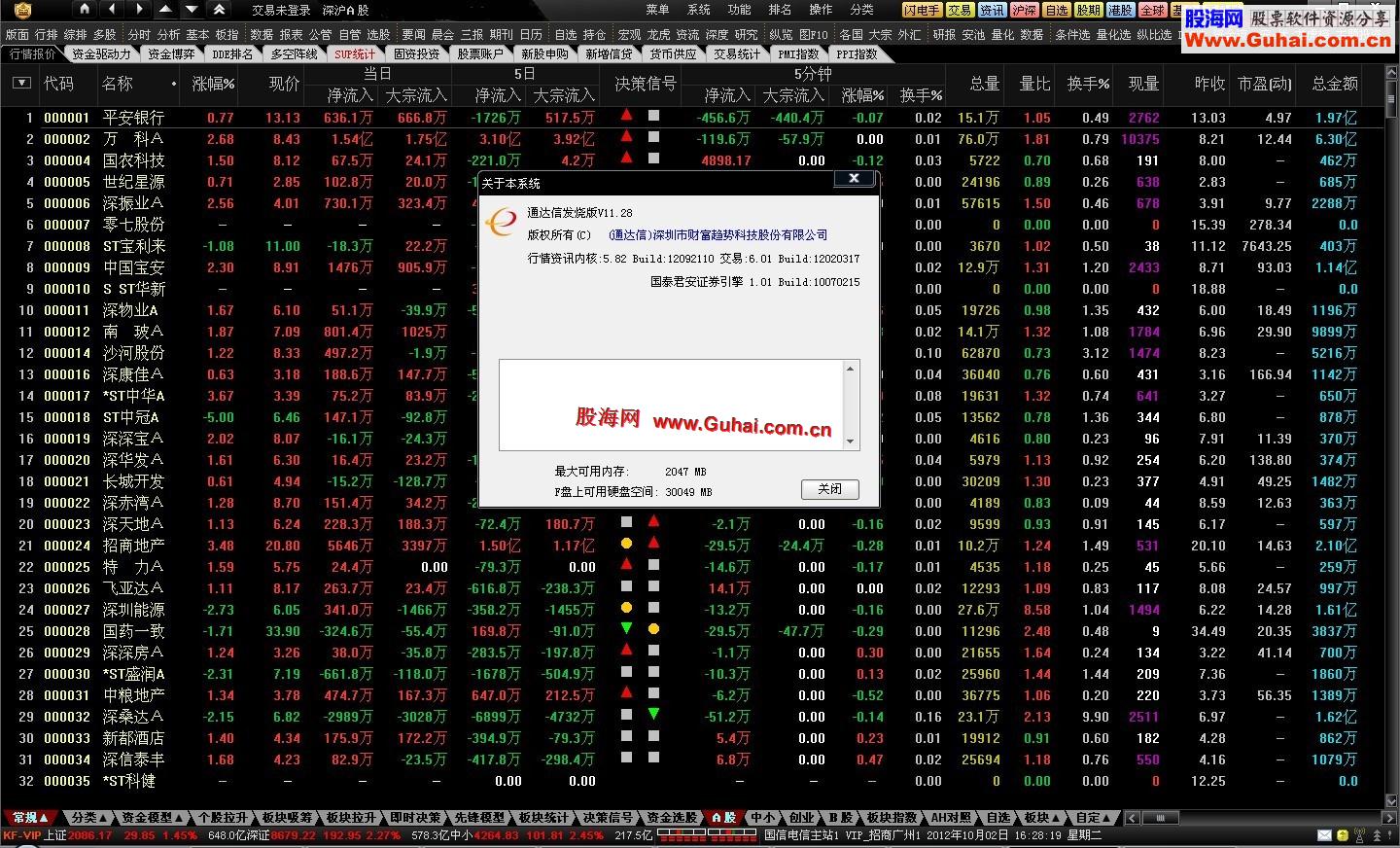This screenshot has width=1400, height=848.
Task: Go forward with the right arrow icon
Action: [139, 10]
